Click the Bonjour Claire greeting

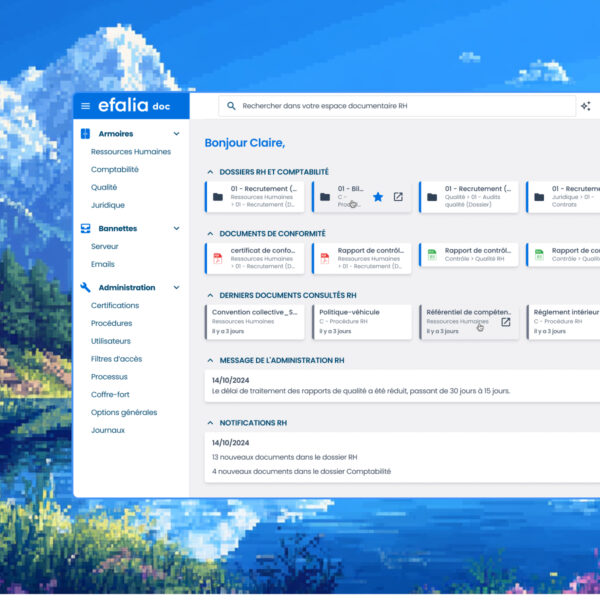tap(245, 143)
